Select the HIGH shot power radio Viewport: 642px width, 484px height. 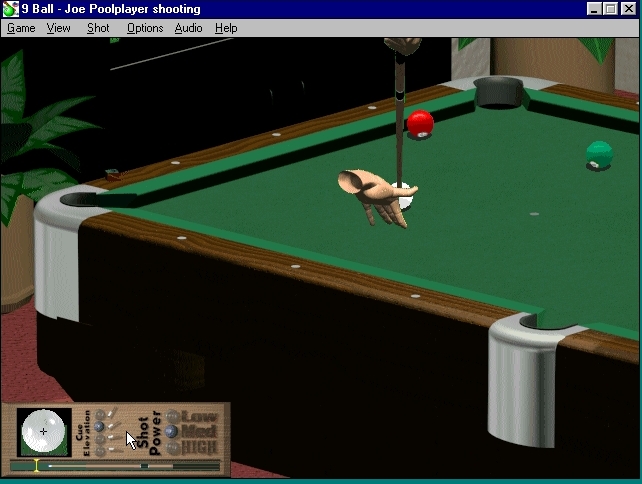click(173, 448)
